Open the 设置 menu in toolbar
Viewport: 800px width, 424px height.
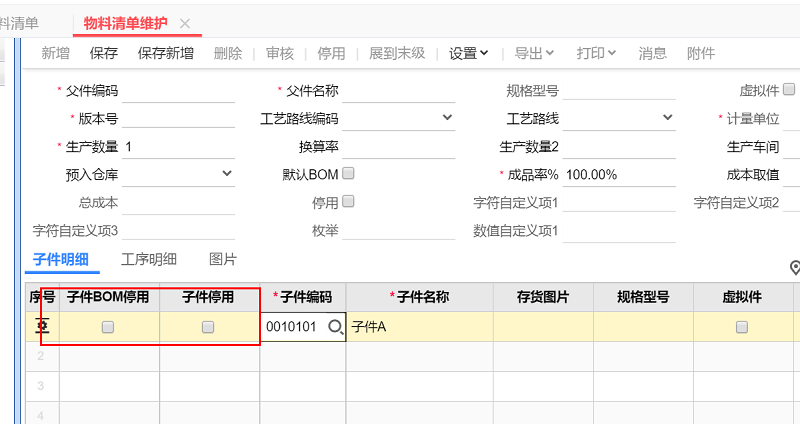[x=468, y=53]
